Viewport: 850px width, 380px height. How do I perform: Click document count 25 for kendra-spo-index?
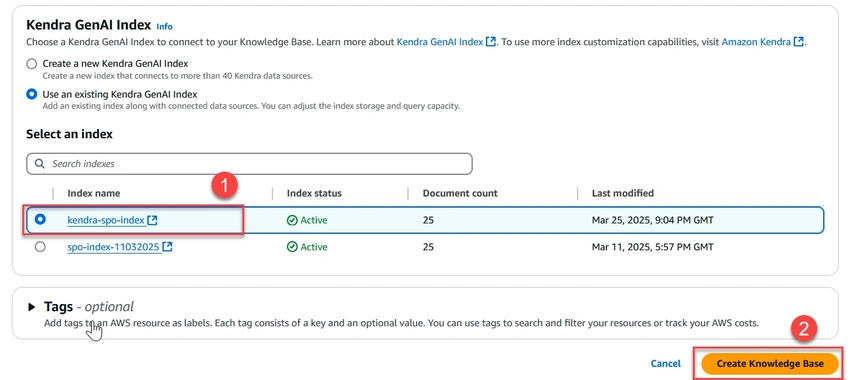click(428, 220)
